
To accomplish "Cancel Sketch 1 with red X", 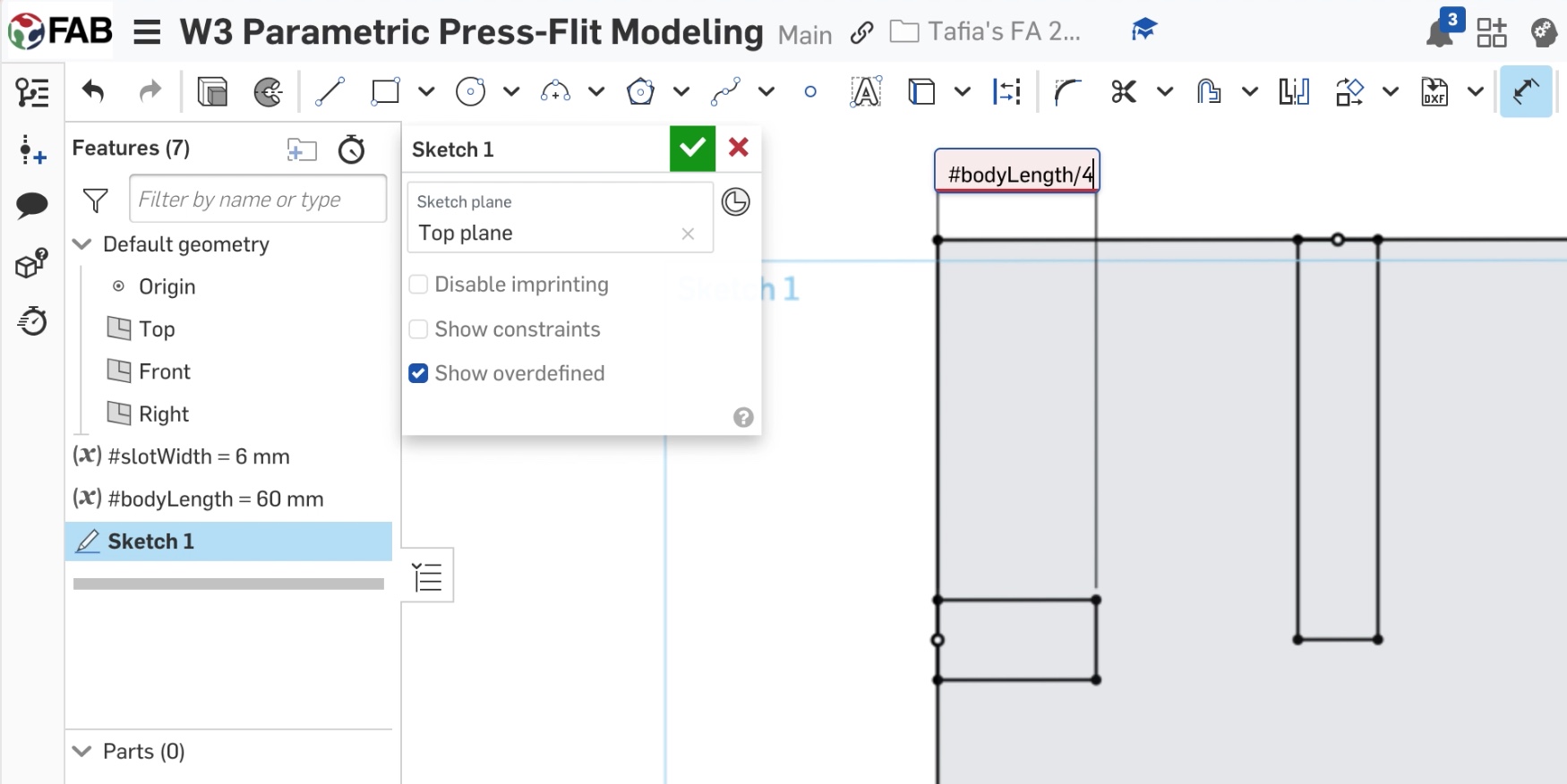I will click(x=739, y=148).
